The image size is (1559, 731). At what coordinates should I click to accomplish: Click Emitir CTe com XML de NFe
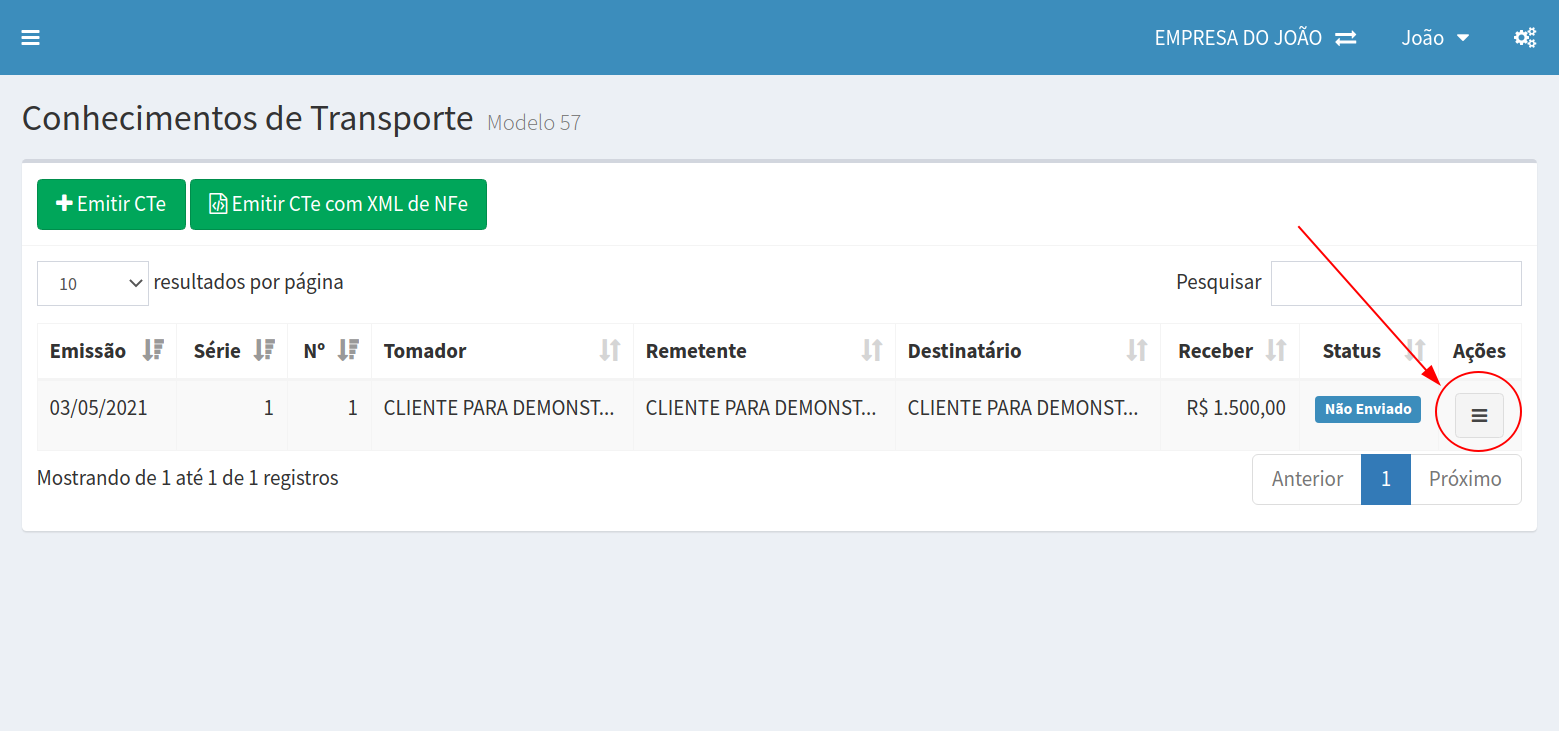[x=338, y=204]
